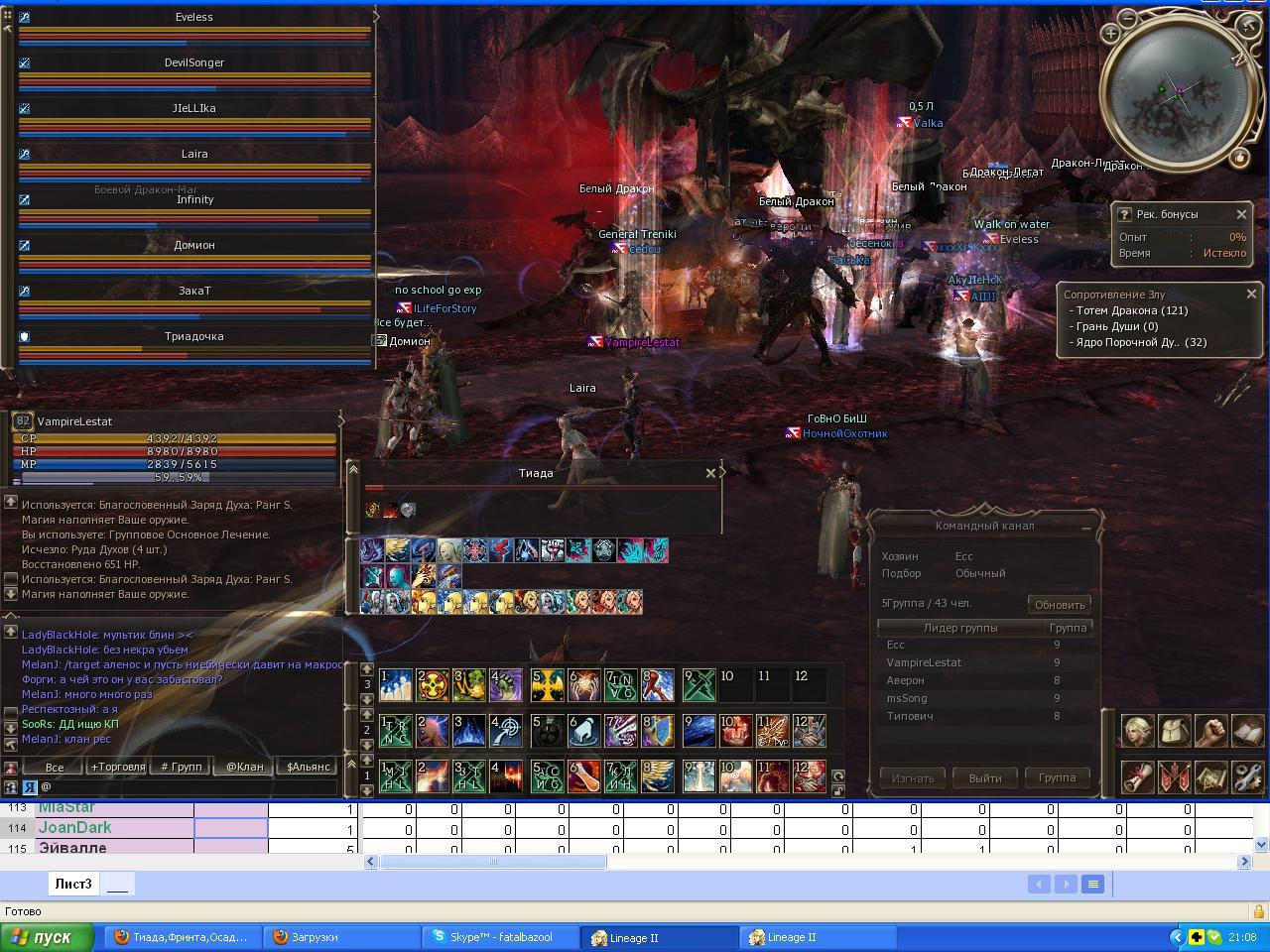Select VampireLestat row in group leader list
This screenshot has height=952, width=1270.
coord(984,662)
